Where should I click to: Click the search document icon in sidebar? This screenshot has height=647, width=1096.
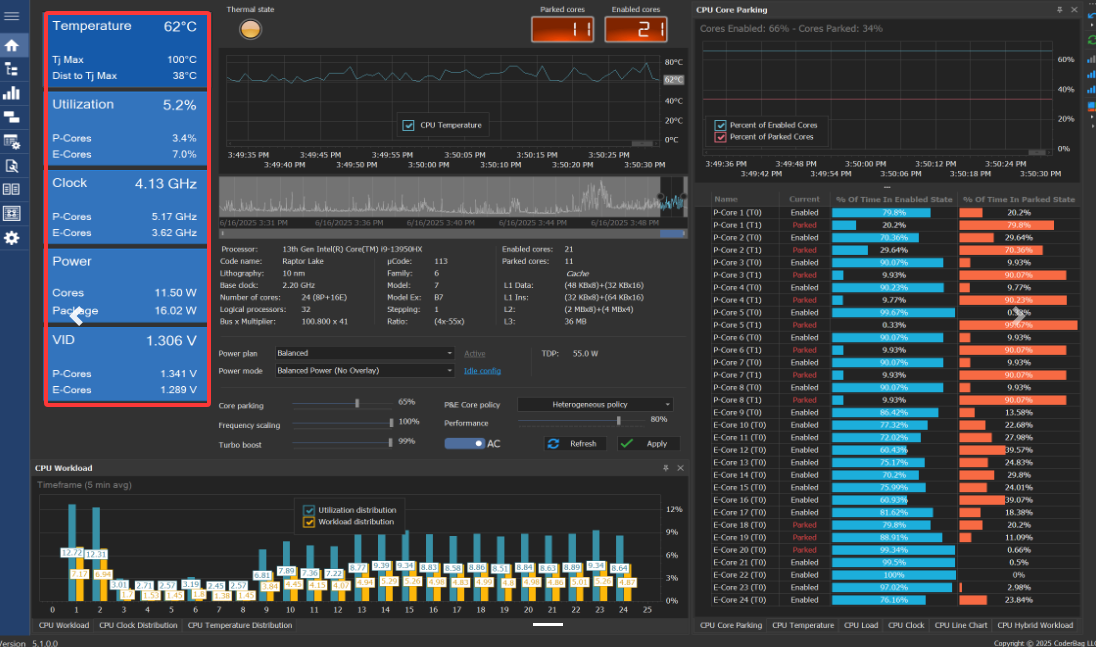pos(12,166)
